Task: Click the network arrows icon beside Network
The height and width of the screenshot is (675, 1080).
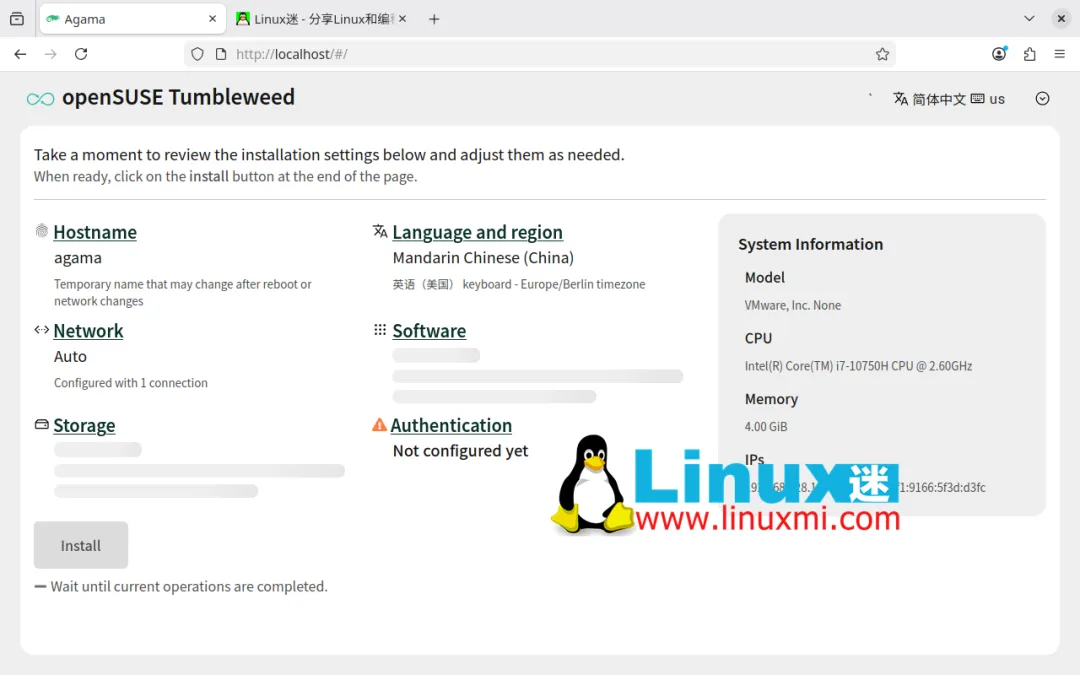Action: pos(41,330)
